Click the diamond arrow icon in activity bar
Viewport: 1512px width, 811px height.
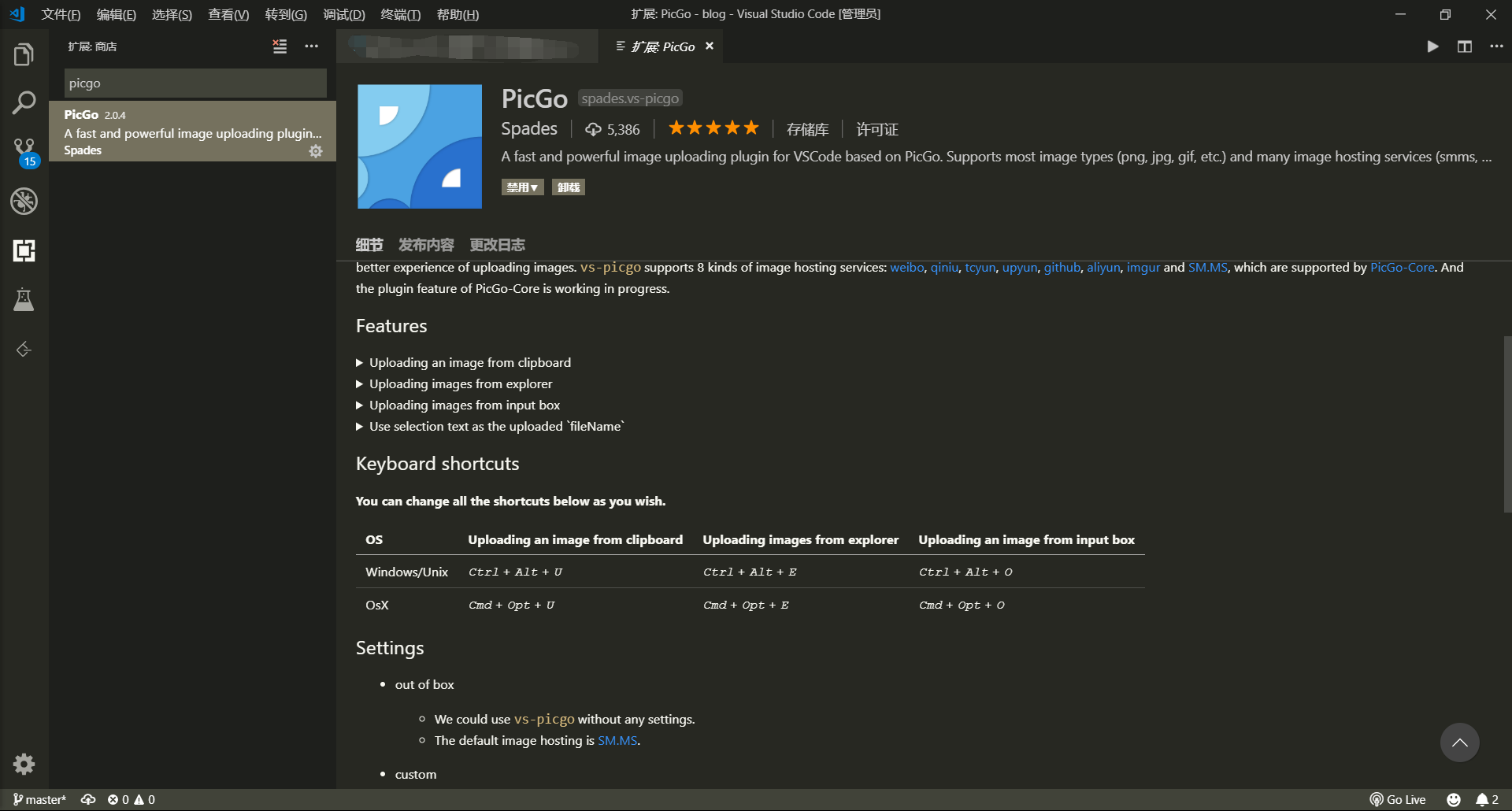(24, 349)
